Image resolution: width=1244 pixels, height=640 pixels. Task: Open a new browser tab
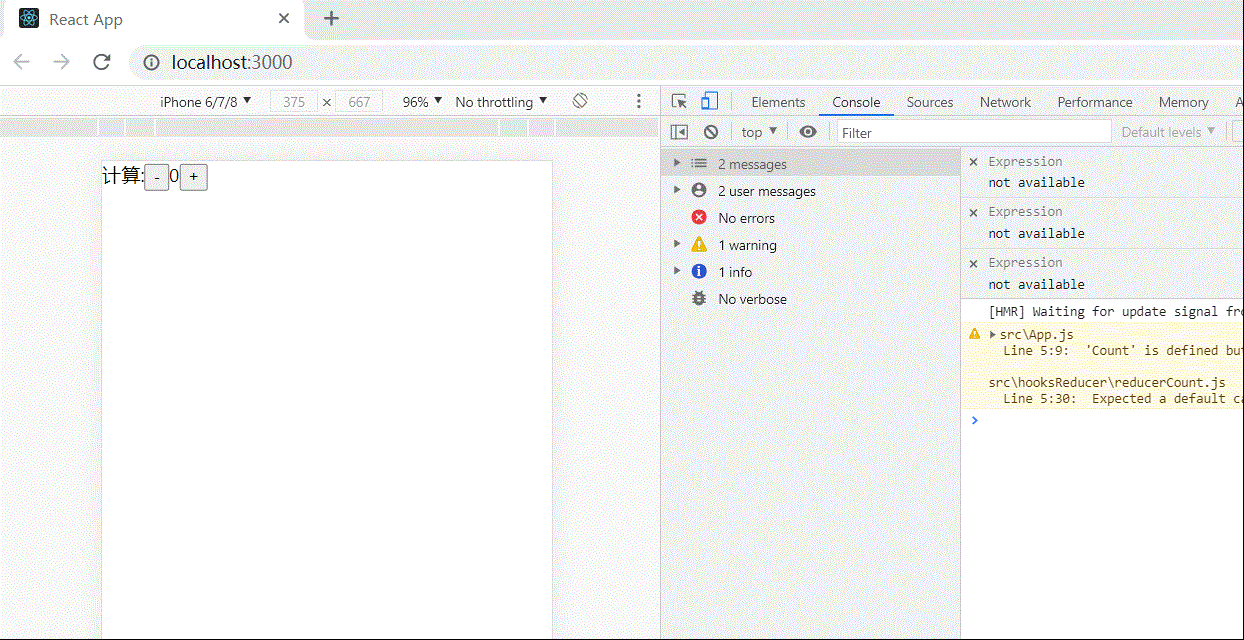coord(331,19)
